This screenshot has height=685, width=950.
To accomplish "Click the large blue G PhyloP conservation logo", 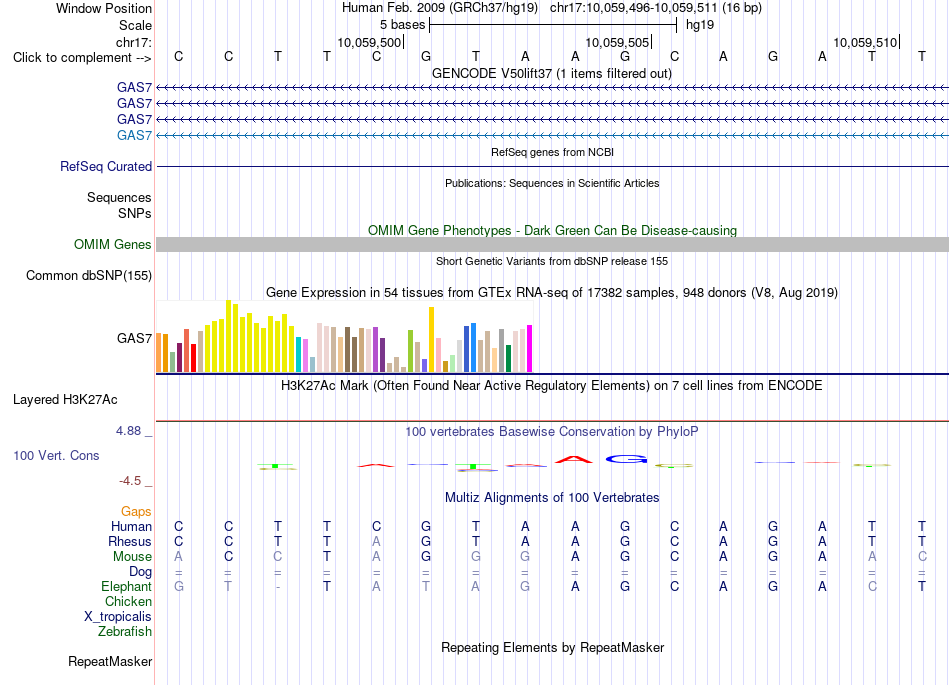I will [x=626, y=460].
